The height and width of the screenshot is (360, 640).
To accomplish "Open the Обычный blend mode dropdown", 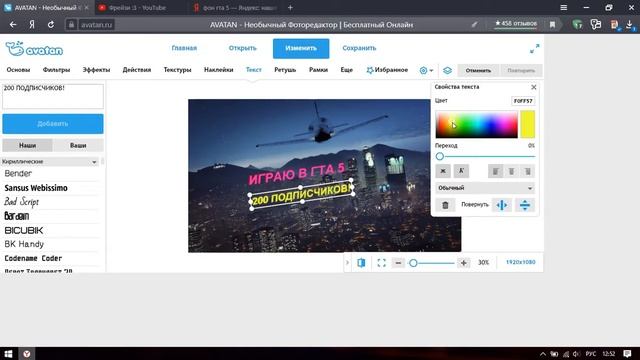I will (485, 188).
